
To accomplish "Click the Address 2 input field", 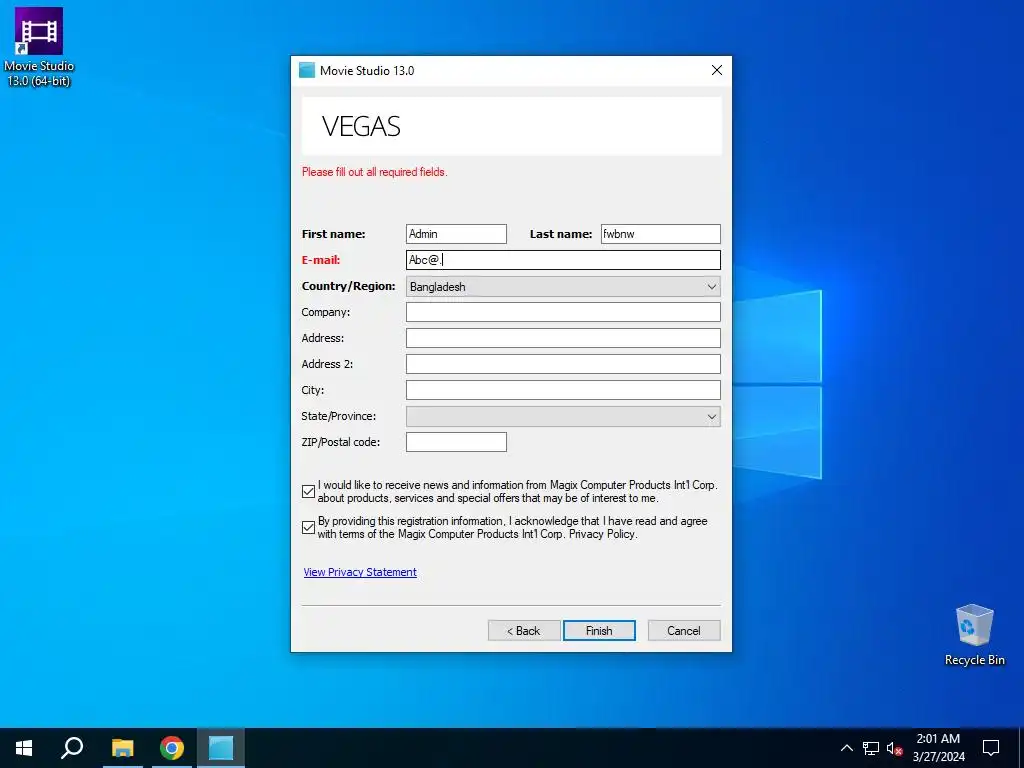I will pyautogui.click(x=563, y=364).
